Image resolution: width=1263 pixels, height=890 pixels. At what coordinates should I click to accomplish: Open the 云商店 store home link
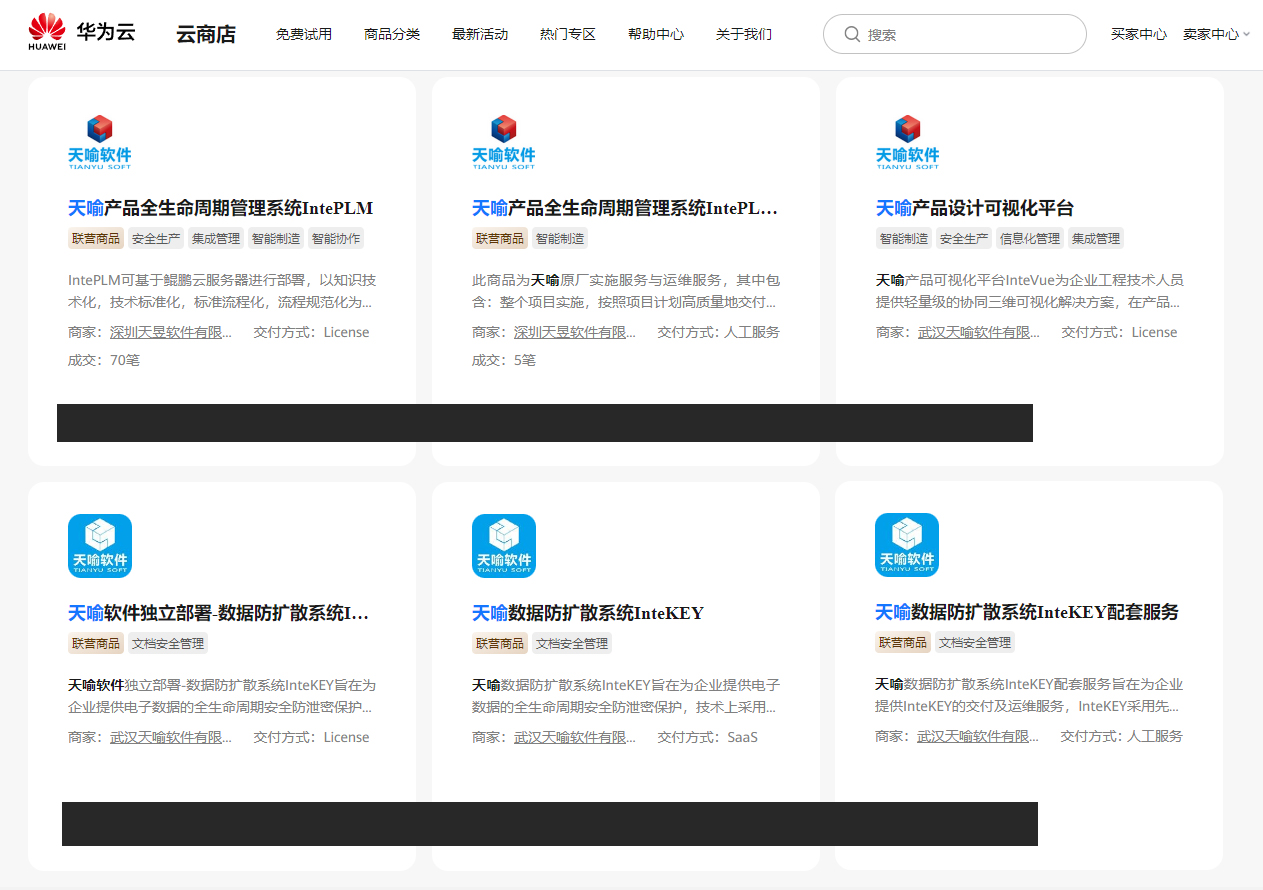pos(206,34)
